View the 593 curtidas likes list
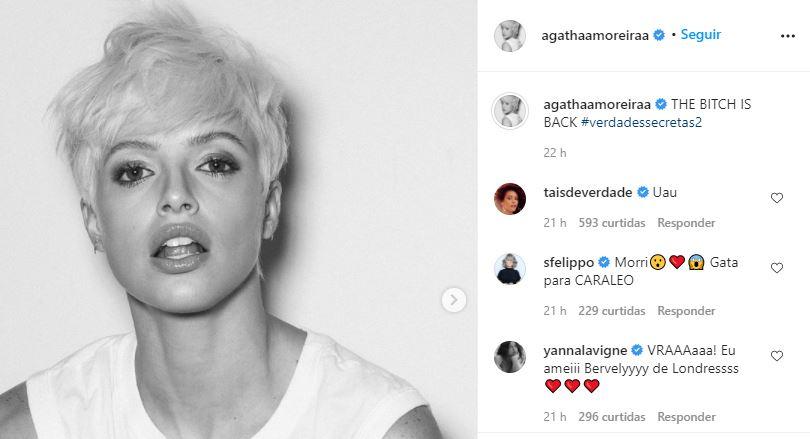810x439 pixels. pyautogui.click(x=612, y=223)
